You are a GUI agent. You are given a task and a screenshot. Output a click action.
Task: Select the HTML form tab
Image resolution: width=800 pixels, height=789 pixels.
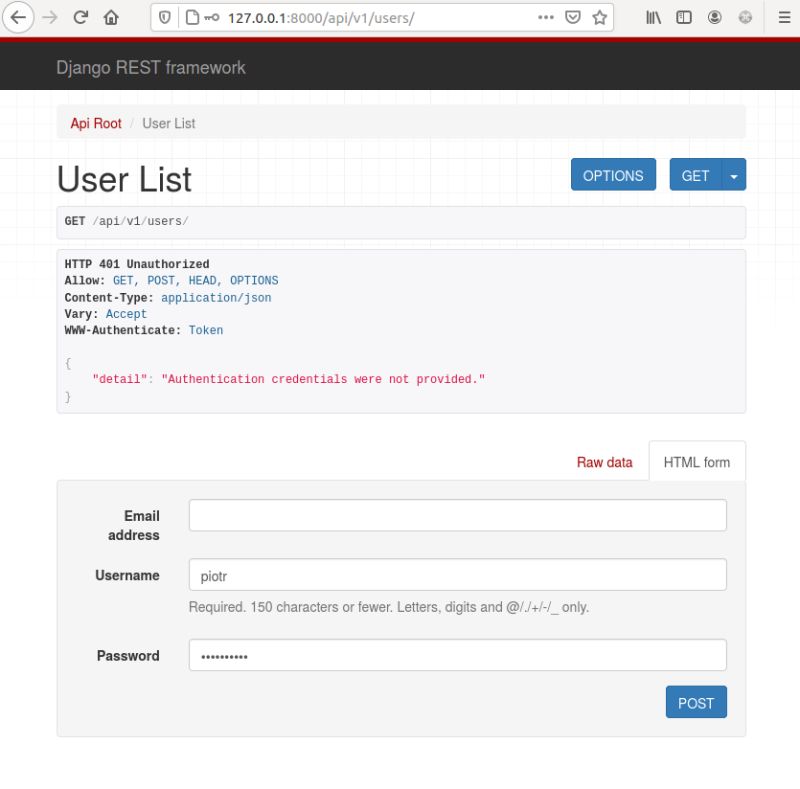(x=697, y=461)
